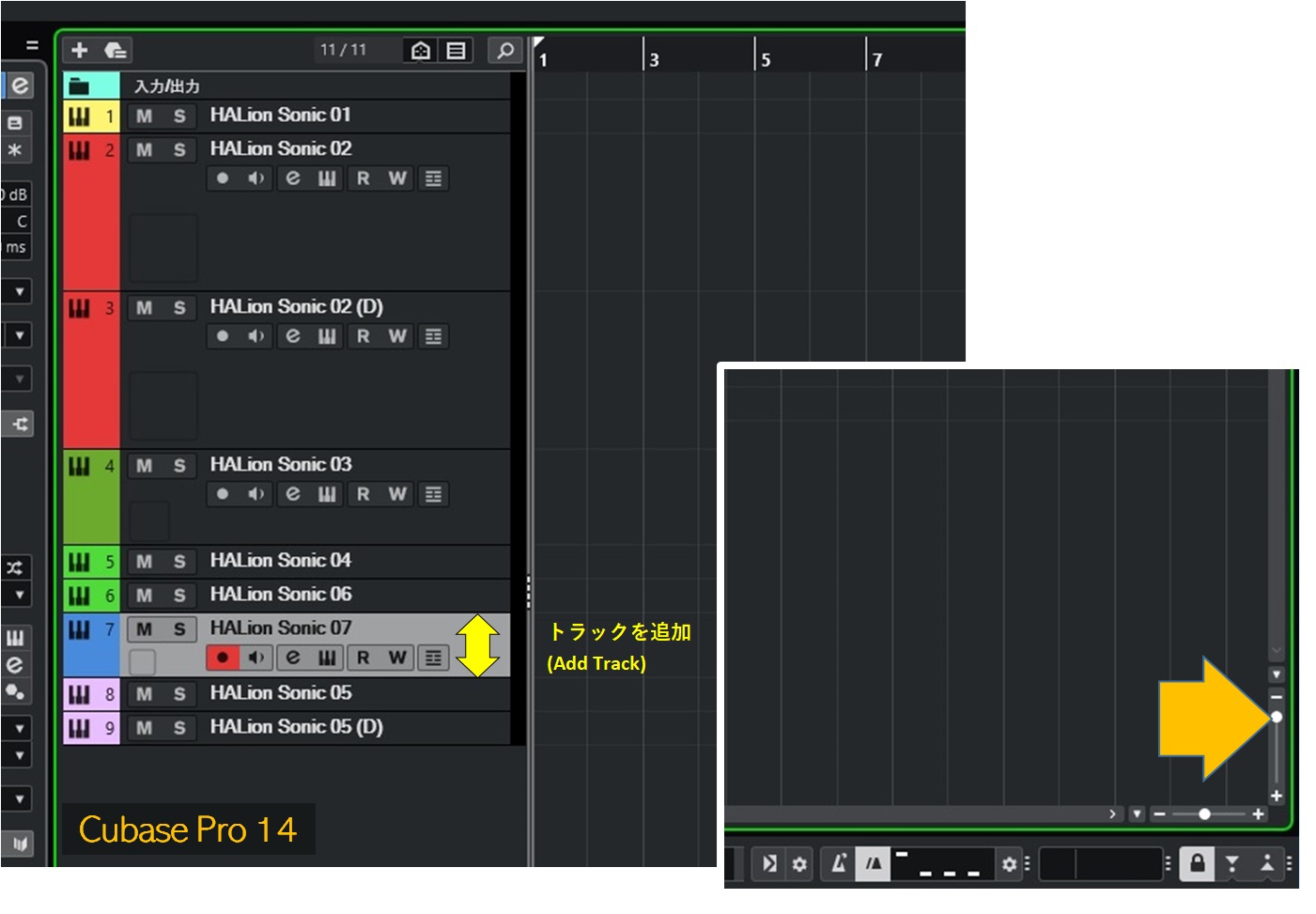Click the right locator marker button in transport
This screenshot has width=1316, height=914.
tap(1267, 863)
